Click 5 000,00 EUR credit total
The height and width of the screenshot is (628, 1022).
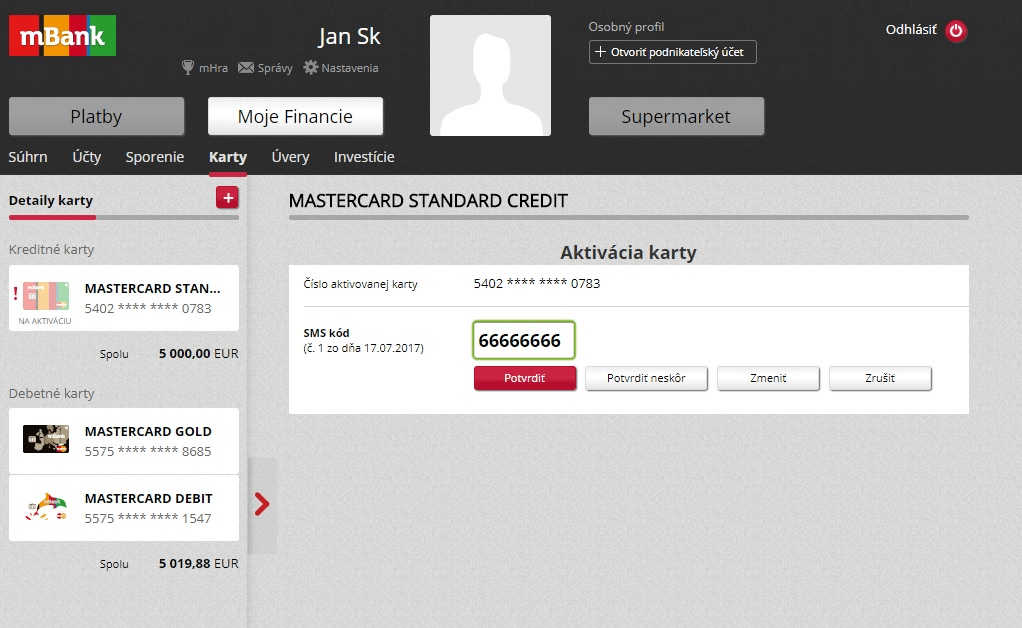(x=199, y=354)
